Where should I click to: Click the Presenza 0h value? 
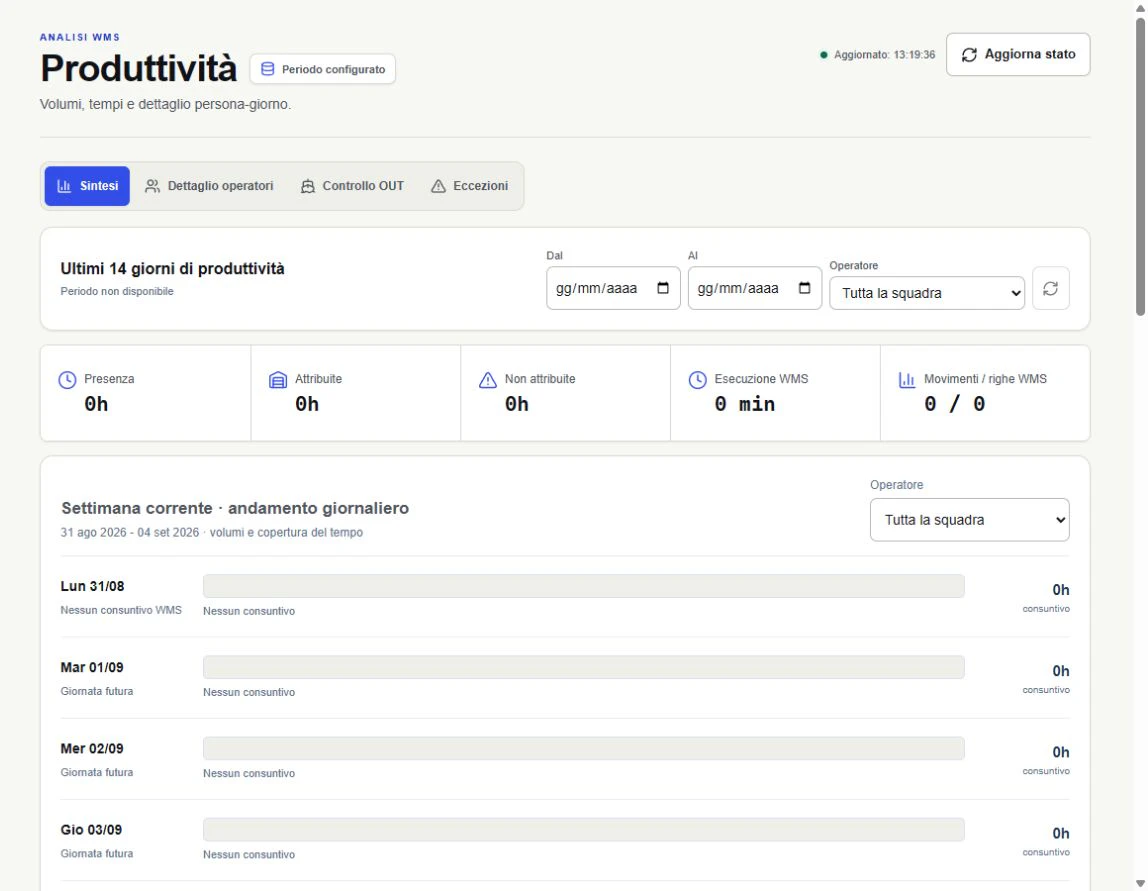tap(96, 404)
